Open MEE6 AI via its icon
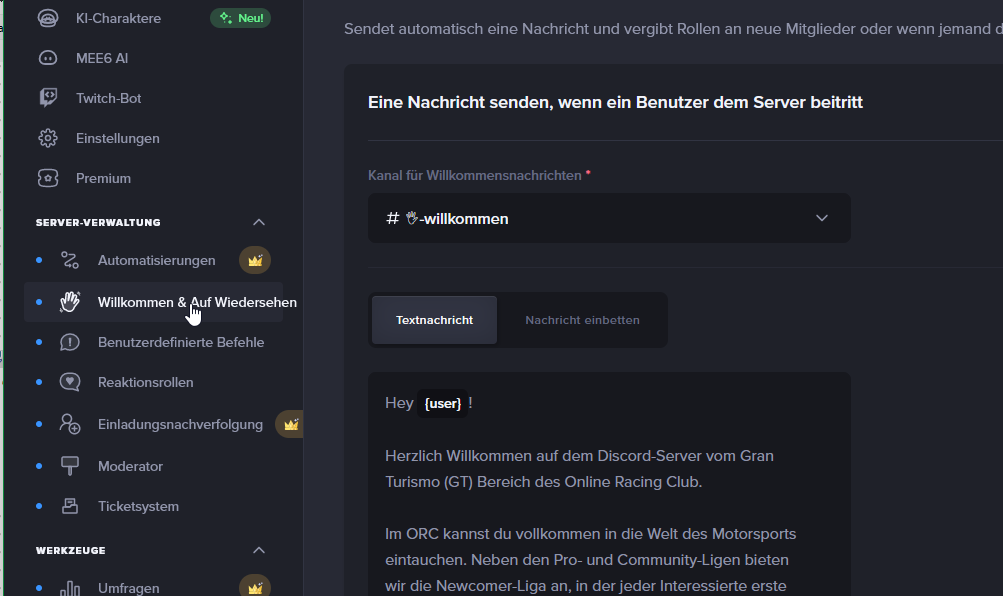Image resolution: width=1003 pixels, height=596 pixels. pos(48,58)
